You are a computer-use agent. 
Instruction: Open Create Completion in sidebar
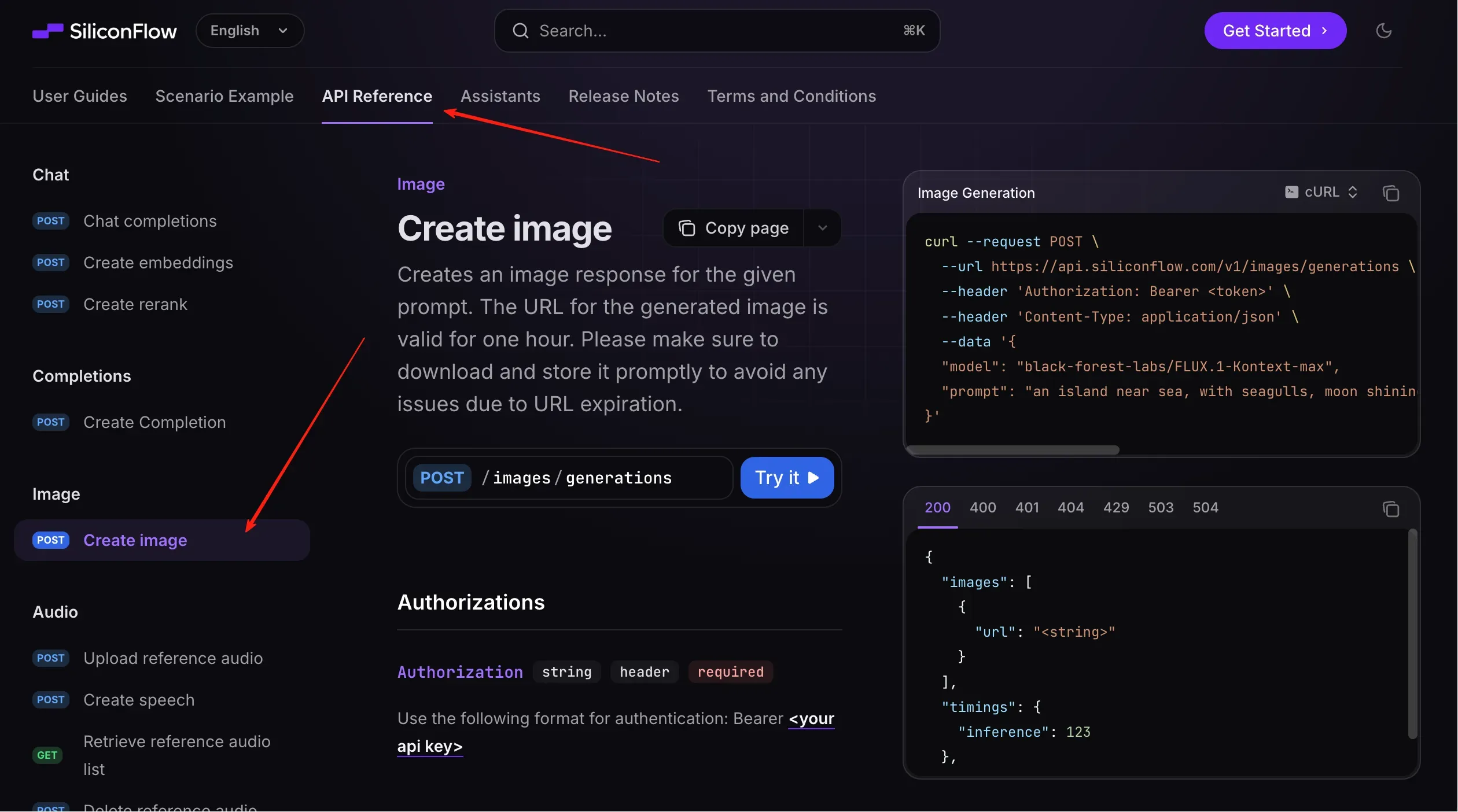point(162,422)
